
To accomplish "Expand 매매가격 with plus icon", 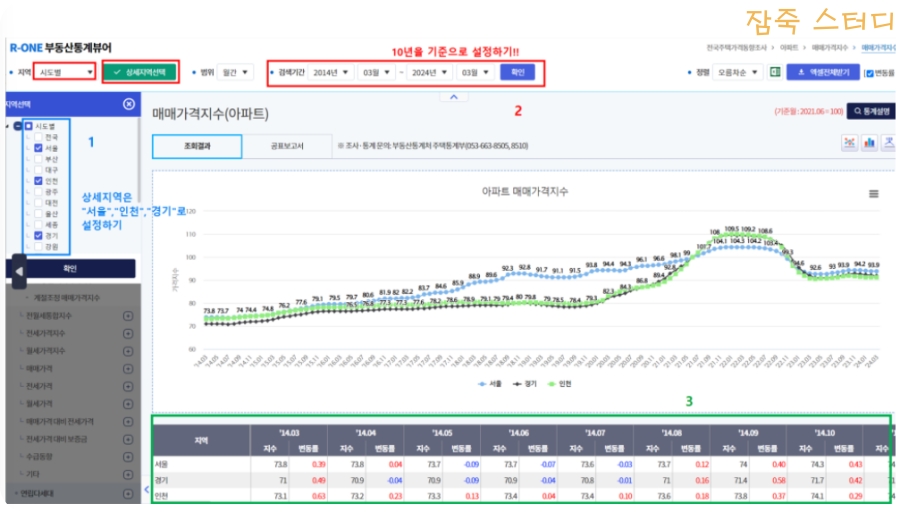I will 128,369.
